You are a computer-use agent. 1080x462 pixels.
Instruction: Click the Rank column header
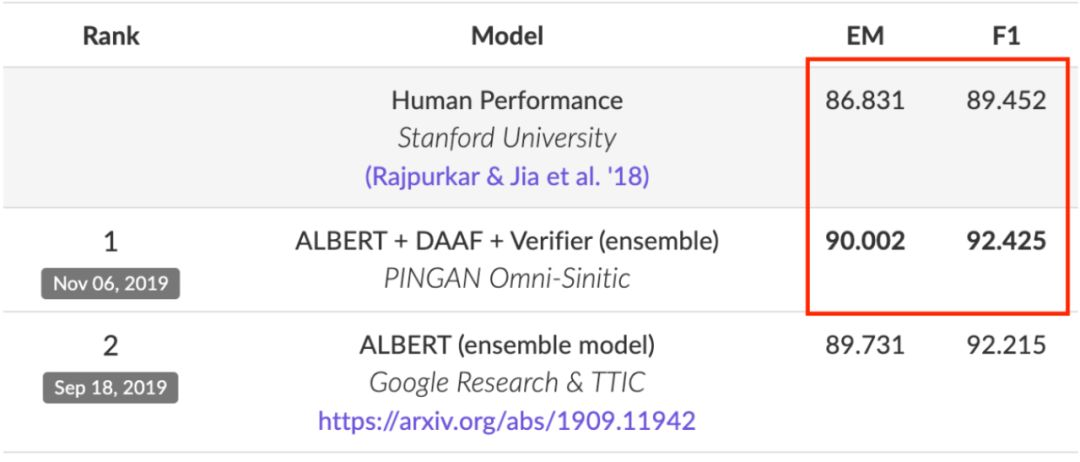(x=111, y=37)
